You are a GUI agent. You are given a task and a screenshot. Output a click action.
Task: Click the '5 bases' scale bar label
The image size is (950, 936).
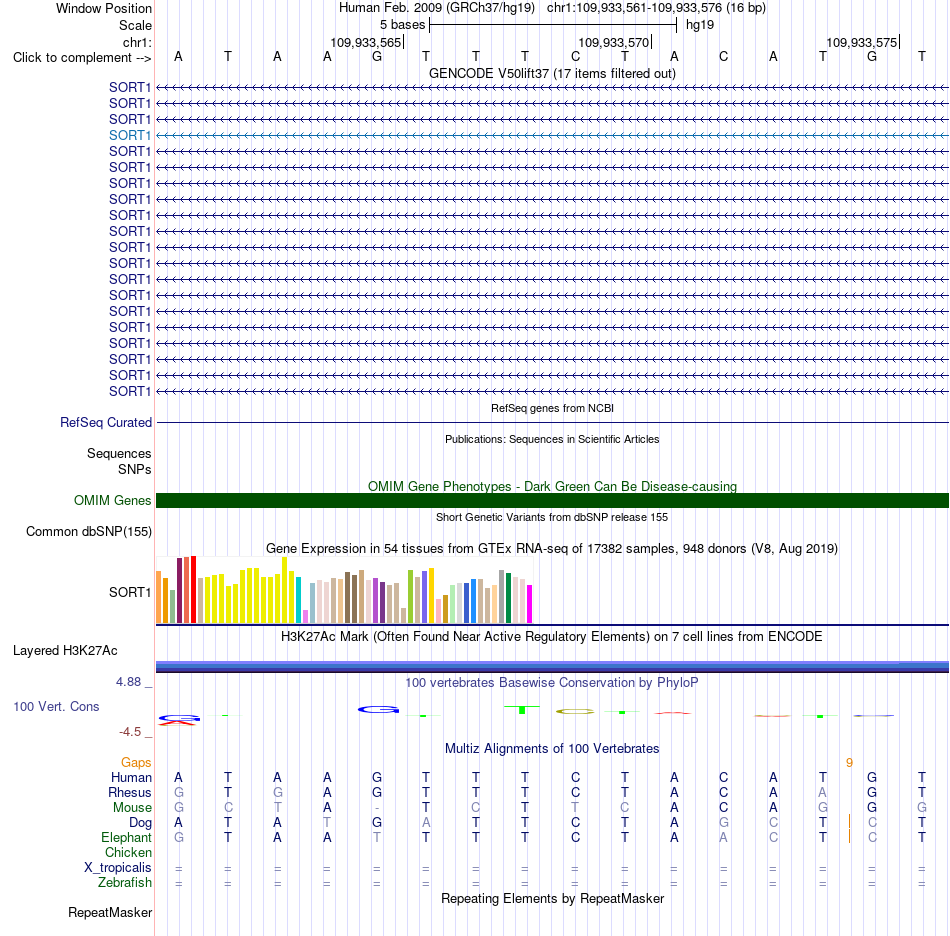pyautogui.click(x=402, y=25)
